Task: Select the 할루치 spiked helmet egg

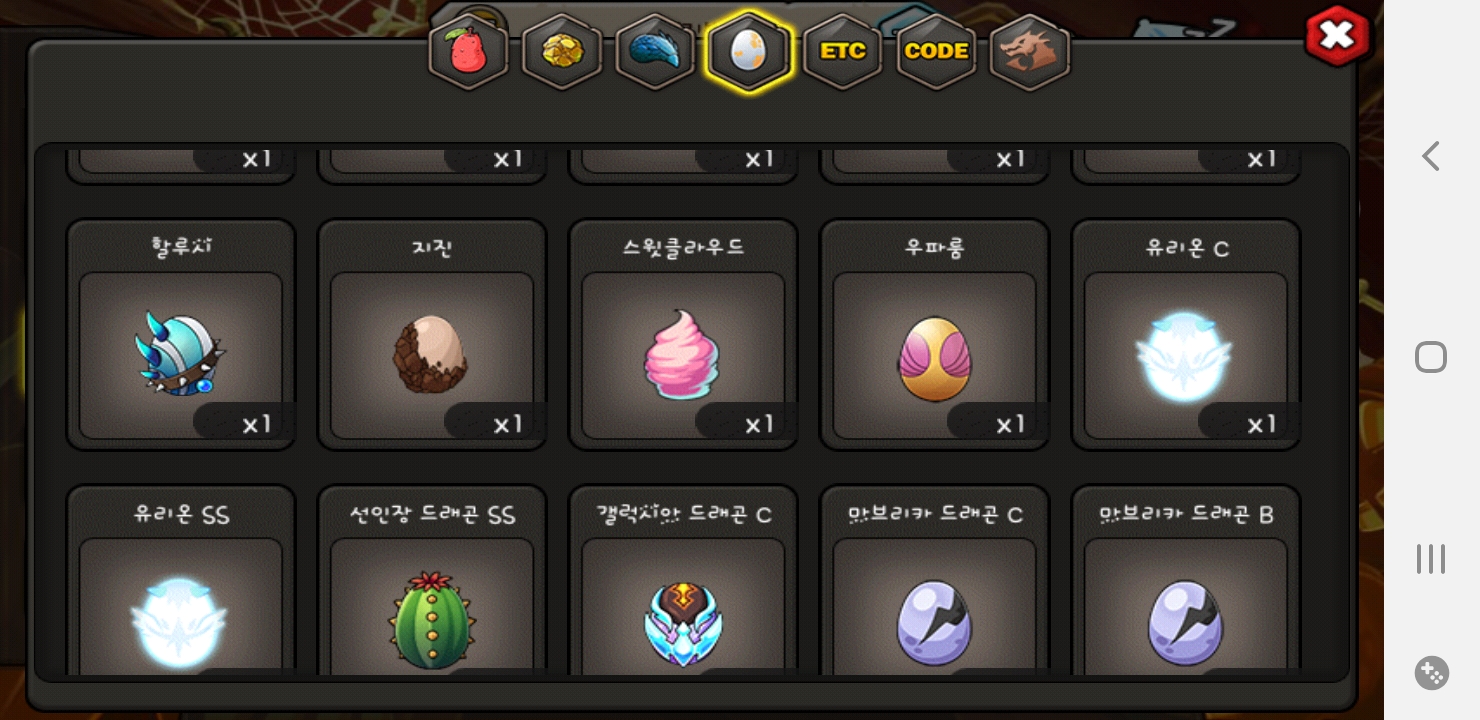Action: click(x=181, y=335)
